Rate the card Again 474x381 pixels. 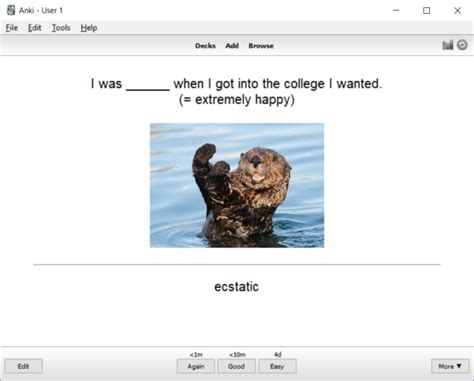(x=196, y=366)
